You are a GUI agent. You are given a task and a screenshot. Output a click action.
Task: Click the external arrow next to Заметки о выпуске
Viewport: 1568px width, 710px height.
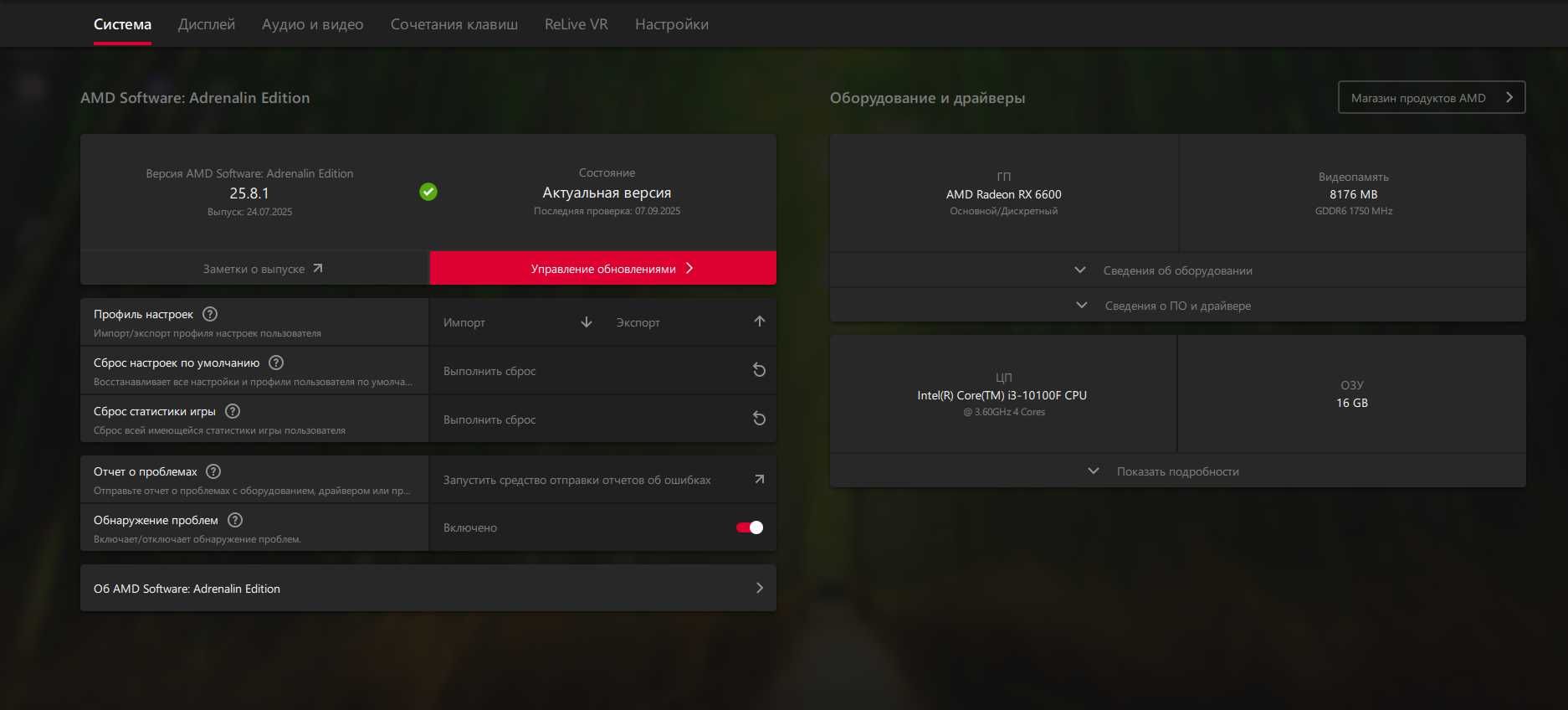tap(318, 269)
